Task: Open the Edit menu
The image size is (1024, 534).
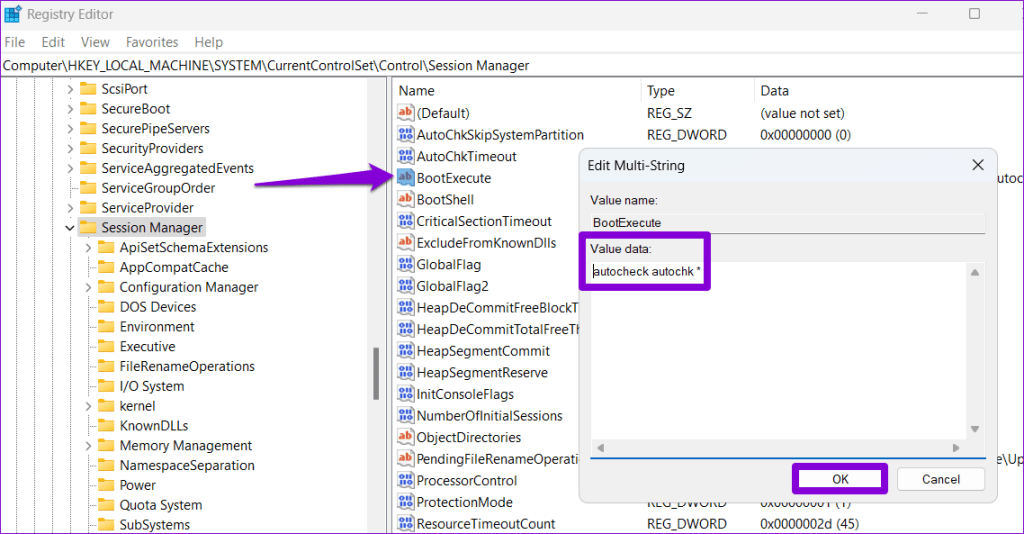Action: click(53, 42)
